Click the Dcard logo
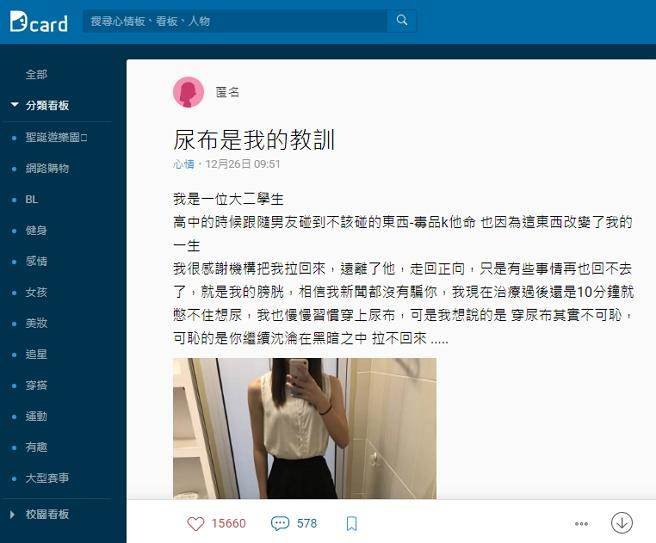The height and width of the screenshot is (543, 656). tap(38, 22)
